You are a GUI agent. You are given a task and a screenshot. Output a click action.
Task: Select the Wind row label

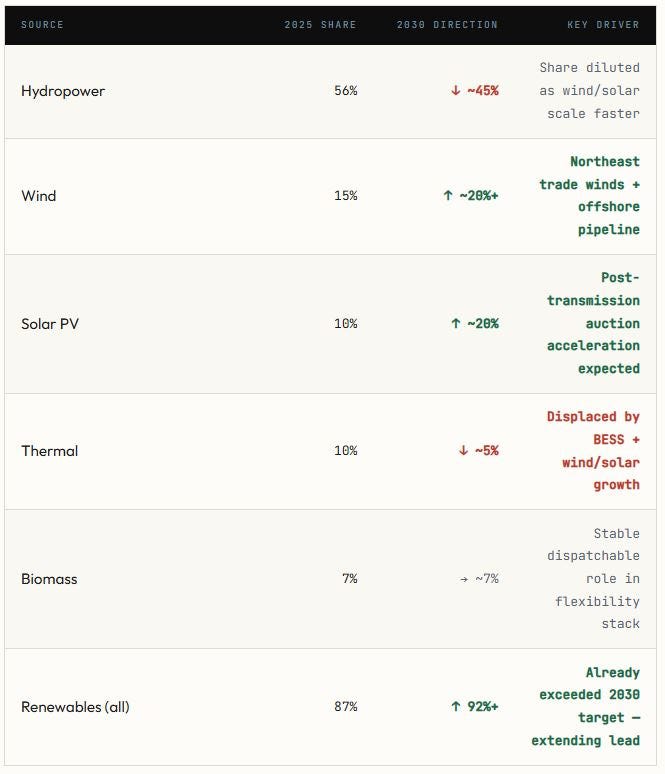[x=39, y=196]
